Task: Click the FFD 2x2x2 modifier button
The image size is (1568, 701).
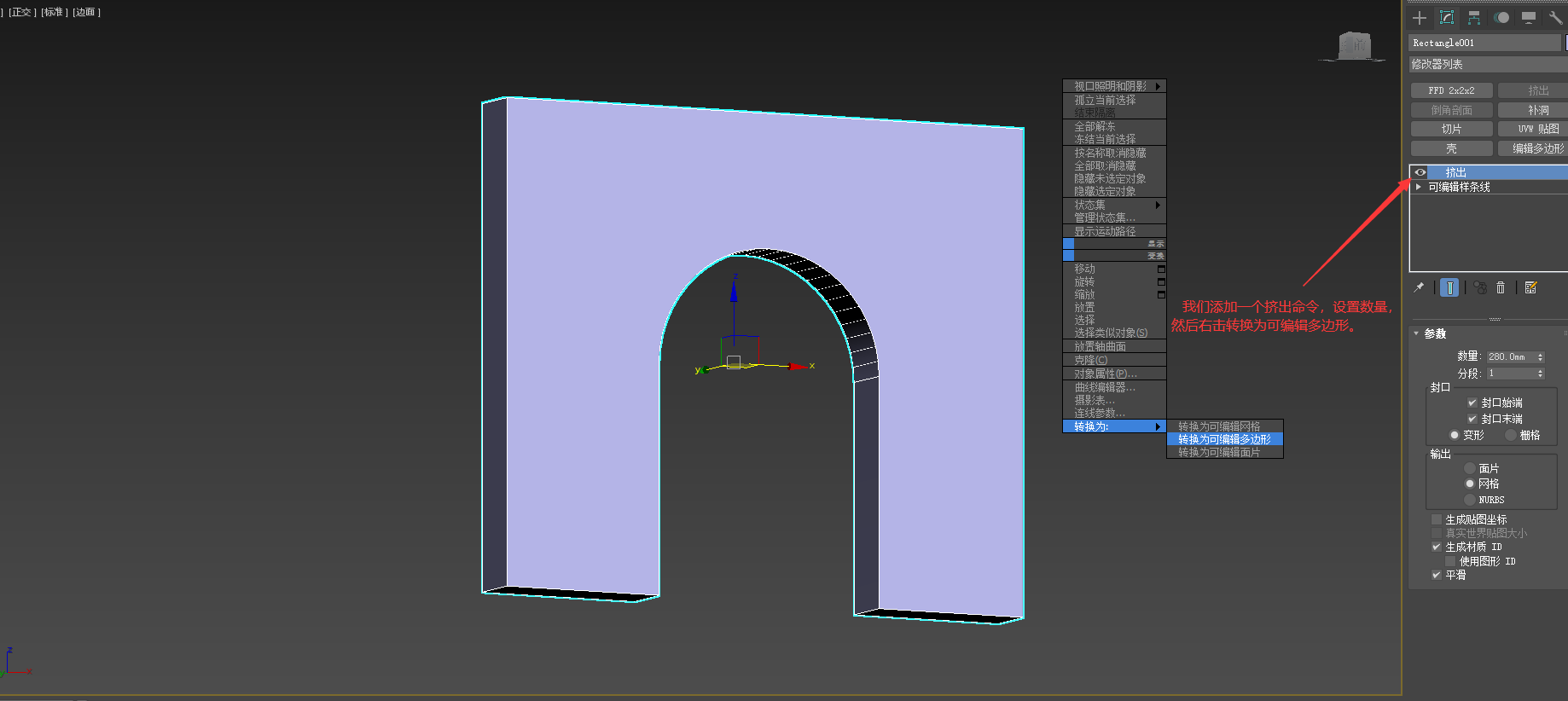Action: click(x=1451, y=90)
